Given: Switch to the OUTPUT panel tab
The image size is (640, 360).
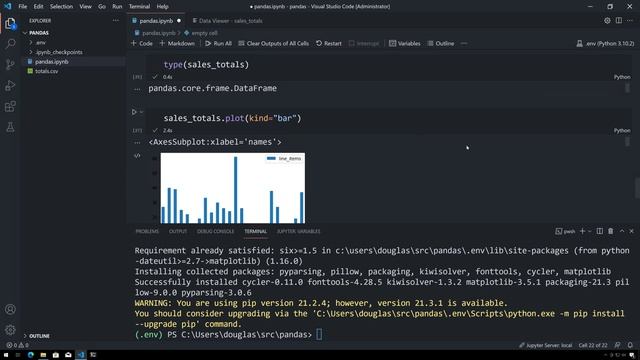Looking at the screenshot, I should (178, 231).
